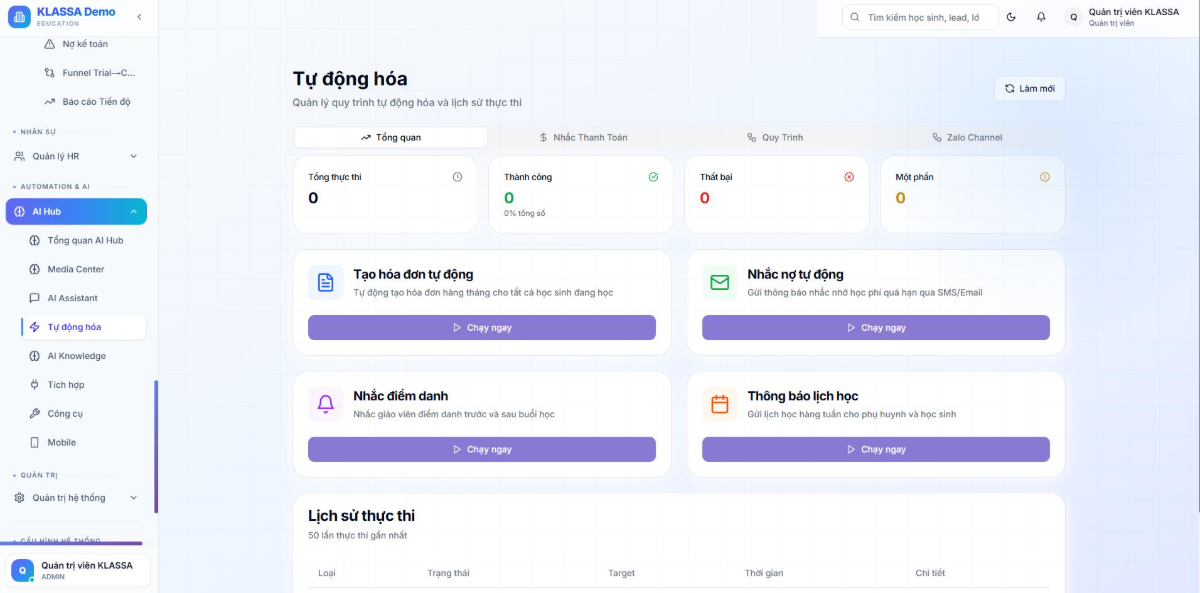The height and width of the screenshot is (593, 1200).
Task: Click the orange calendar schedule icon
Action: point(720,404)
